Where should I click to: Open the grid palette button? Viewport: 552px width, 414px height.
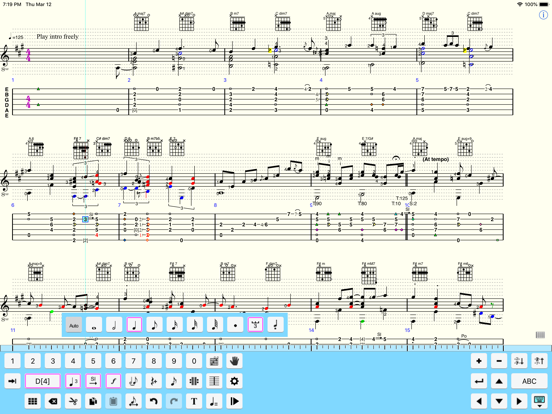point(32,401)
